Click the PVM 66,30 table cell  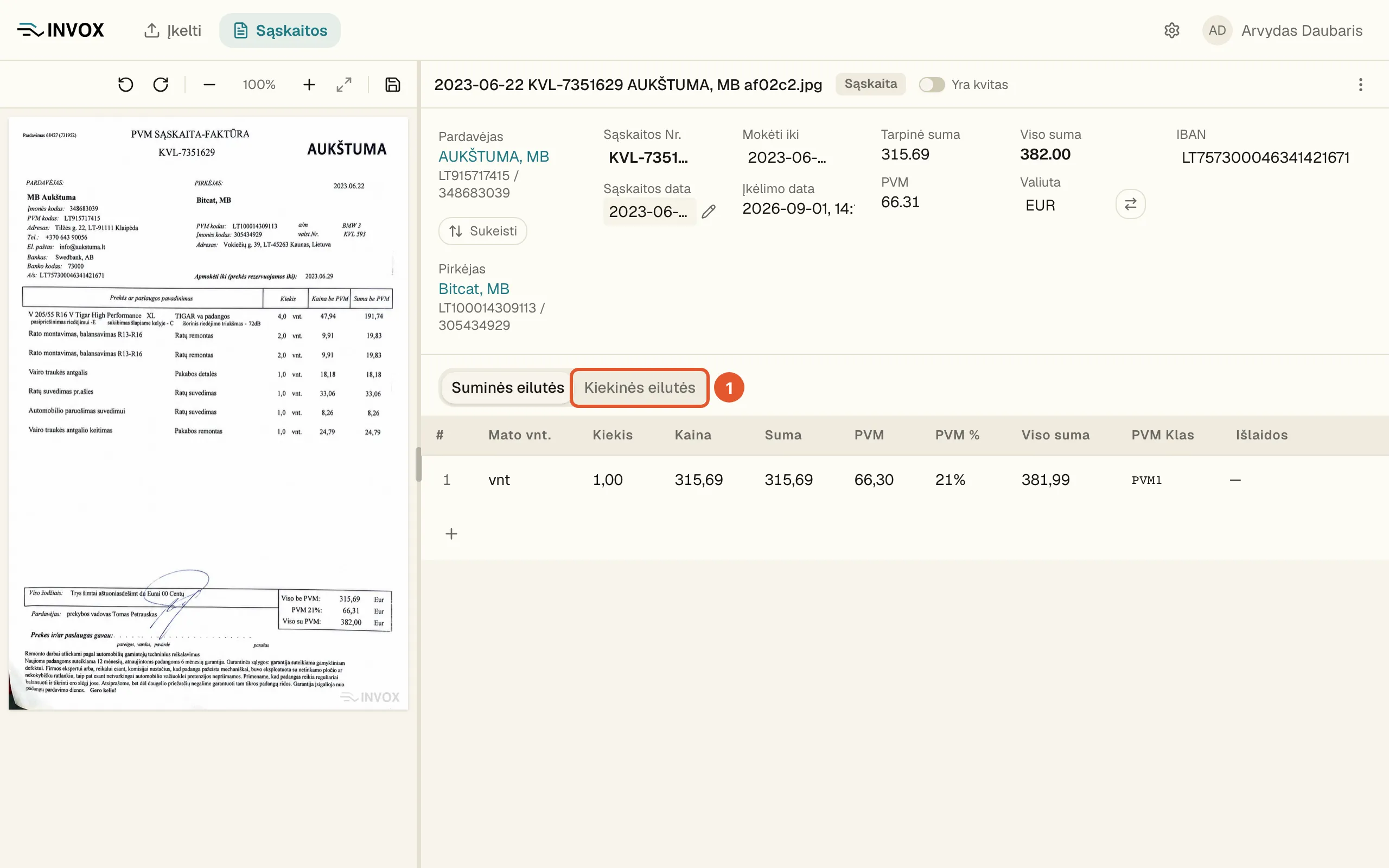click(874, 480)
